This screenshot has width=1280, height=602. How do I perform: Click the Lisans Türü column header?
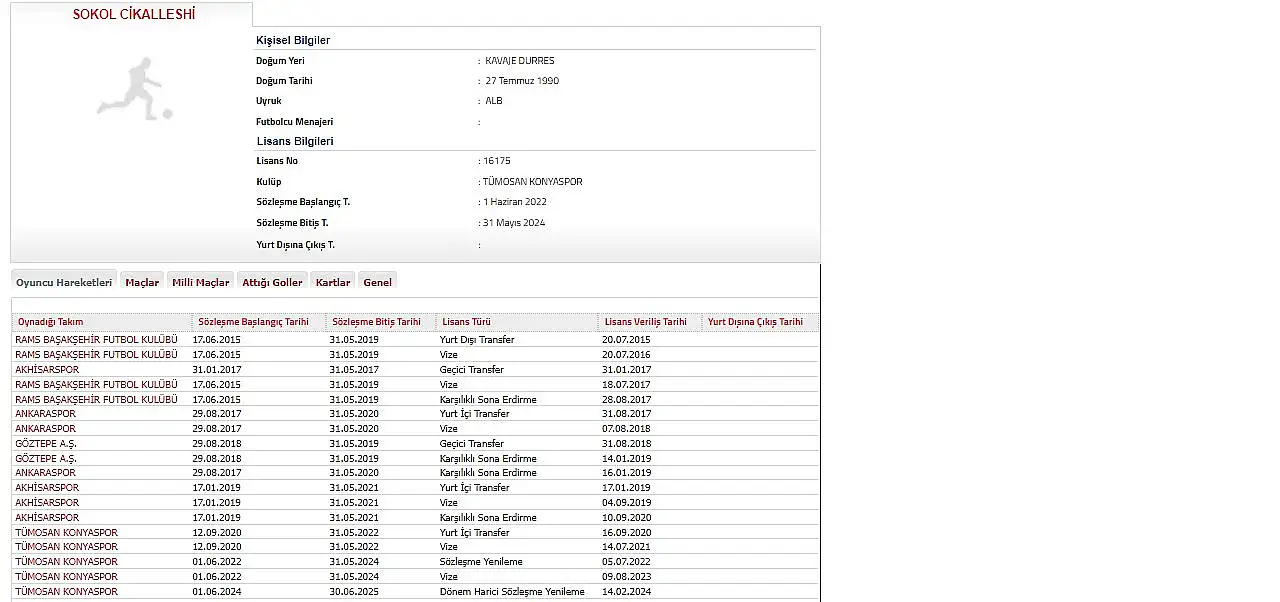point(466,322)
